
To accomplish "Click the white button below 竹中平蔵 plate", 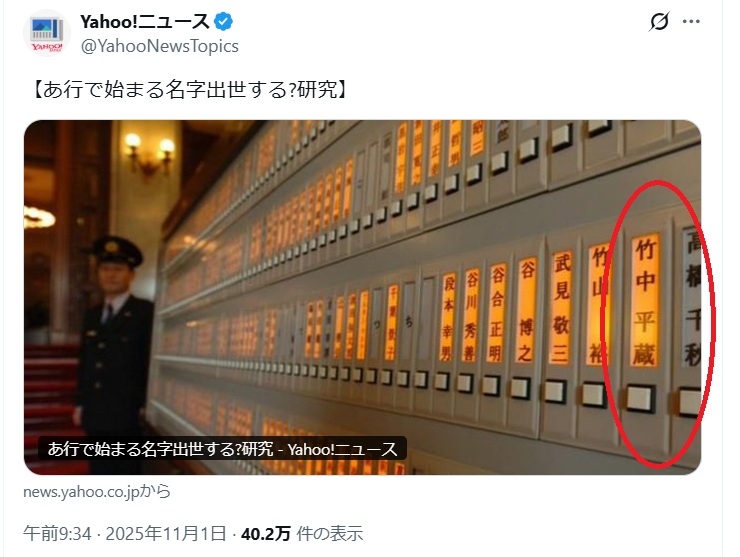I will [x=640, y=399].
